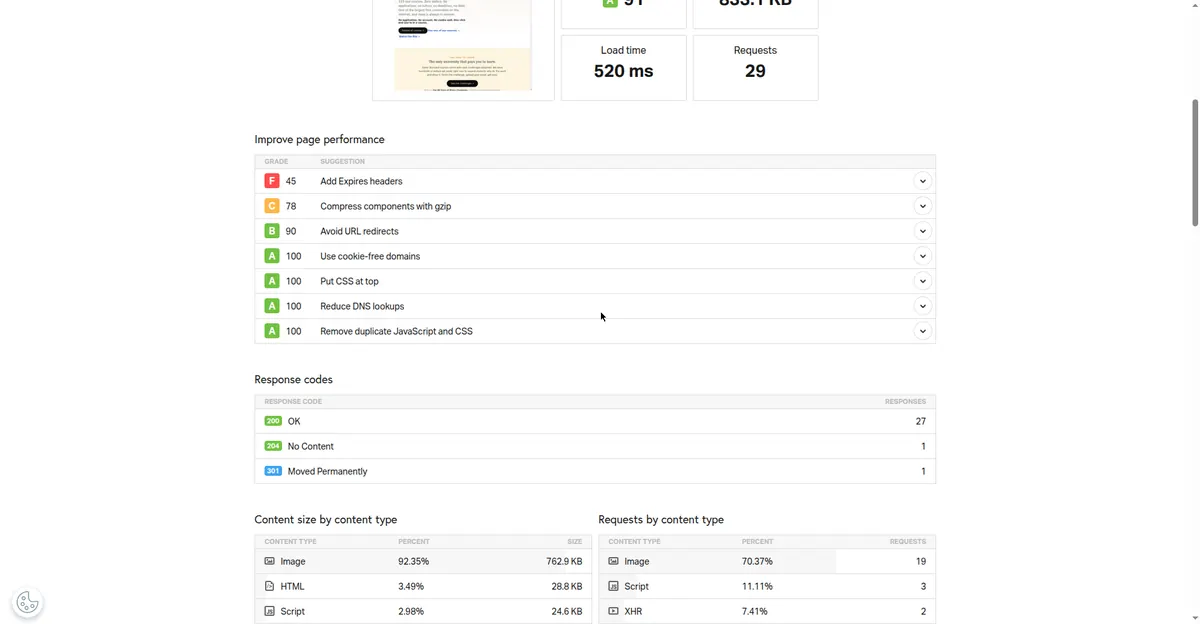Click the red F grade badge
The height and width of the screenshot is (624, 1200).
click(272, 181)
